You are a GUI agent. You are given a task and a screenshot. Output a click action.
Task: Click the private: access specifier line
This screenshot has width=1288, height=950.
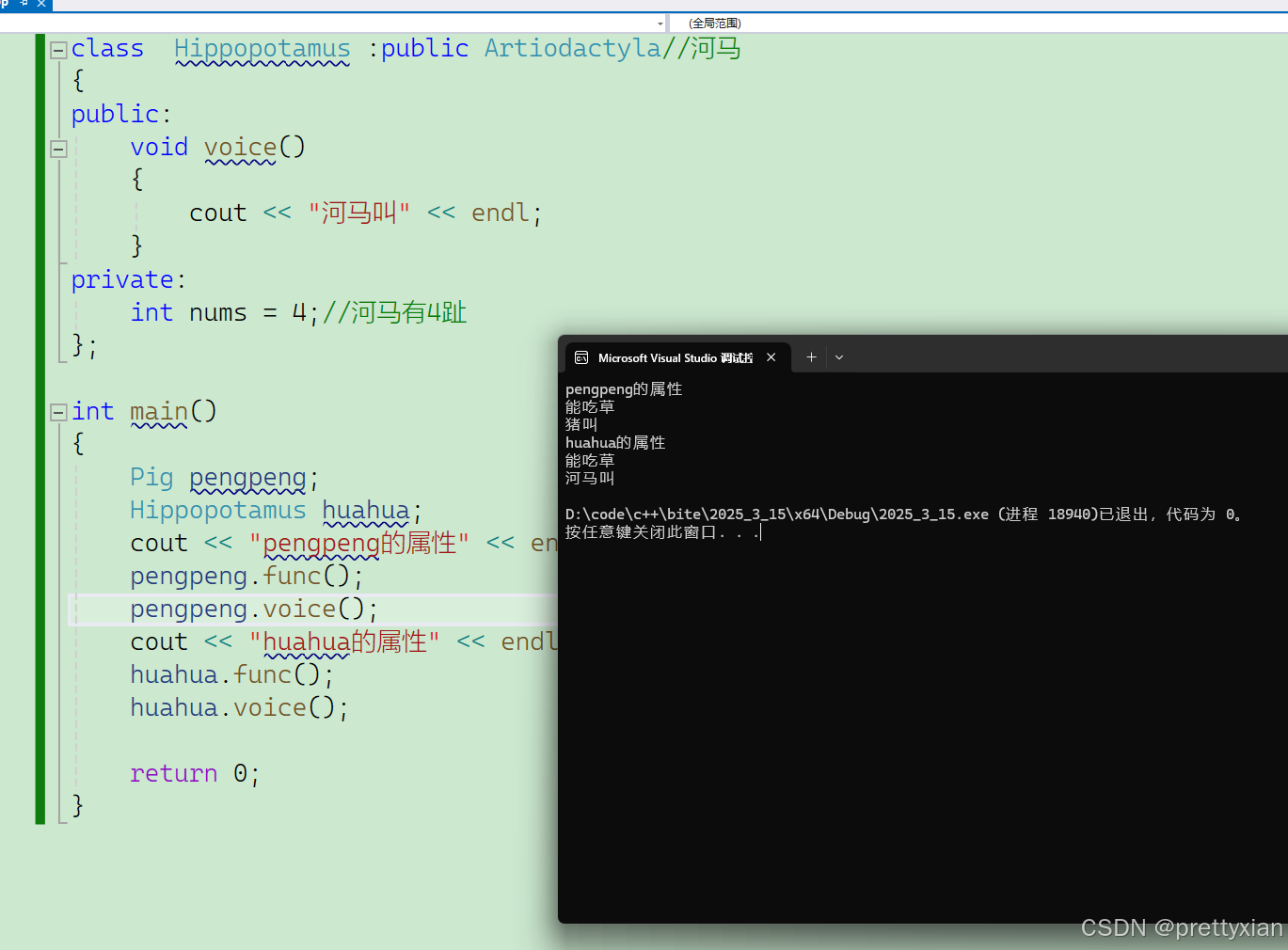click(x=129, y=279)
